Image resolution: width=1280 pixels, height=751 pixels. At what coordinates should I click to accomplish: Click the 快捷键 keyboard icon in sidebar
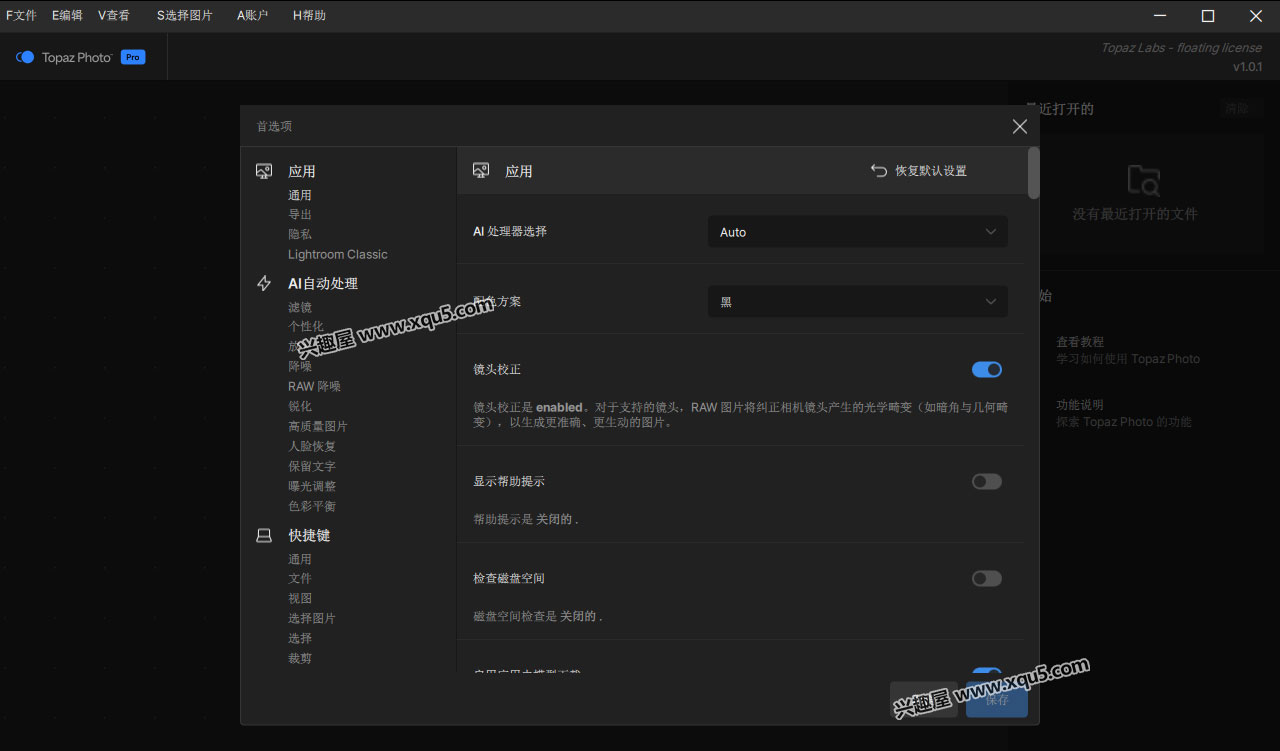pos(264,535)
